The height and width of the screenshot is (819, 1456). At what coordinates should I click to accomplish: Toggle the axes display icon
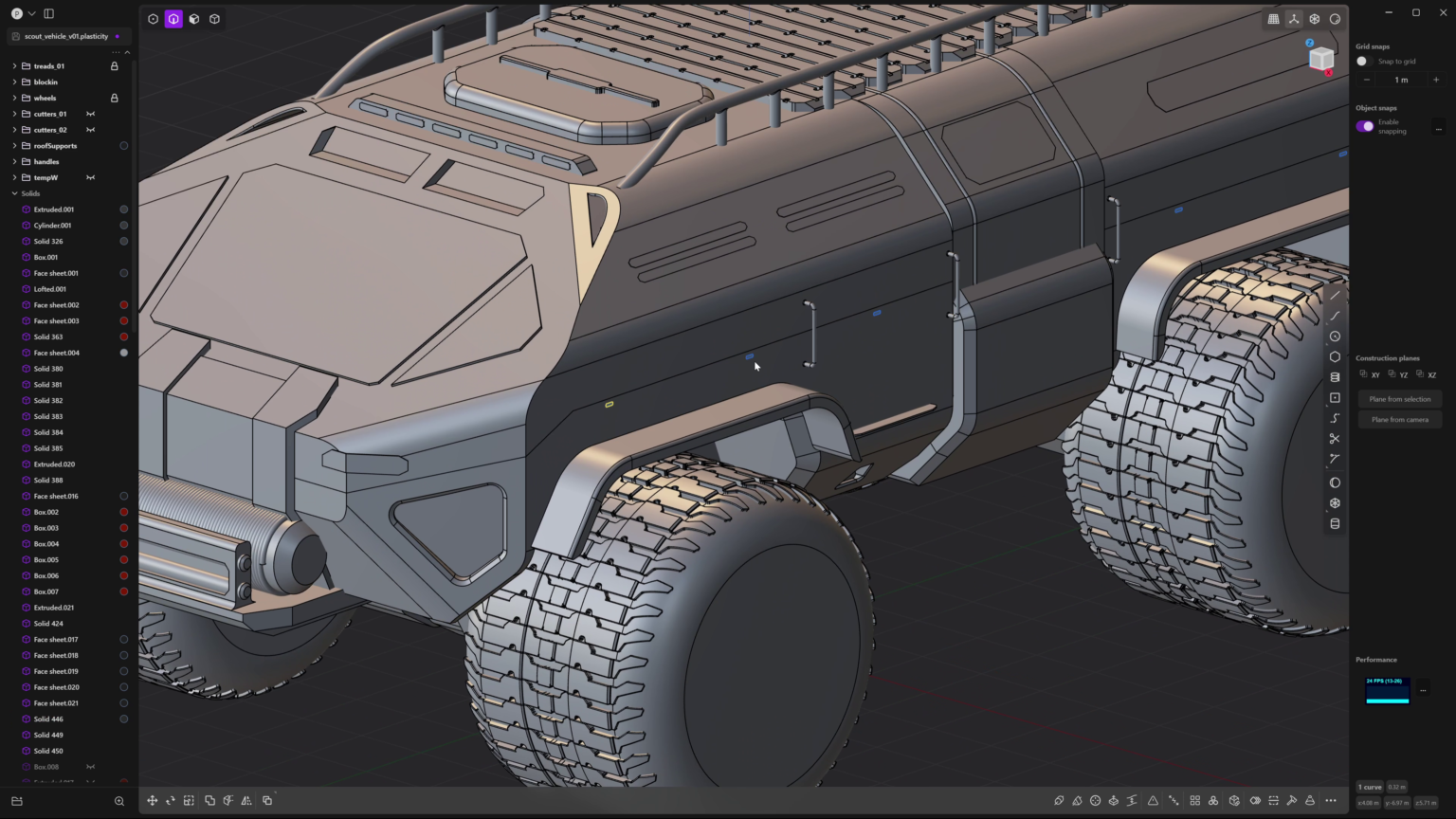point(1294,19)
